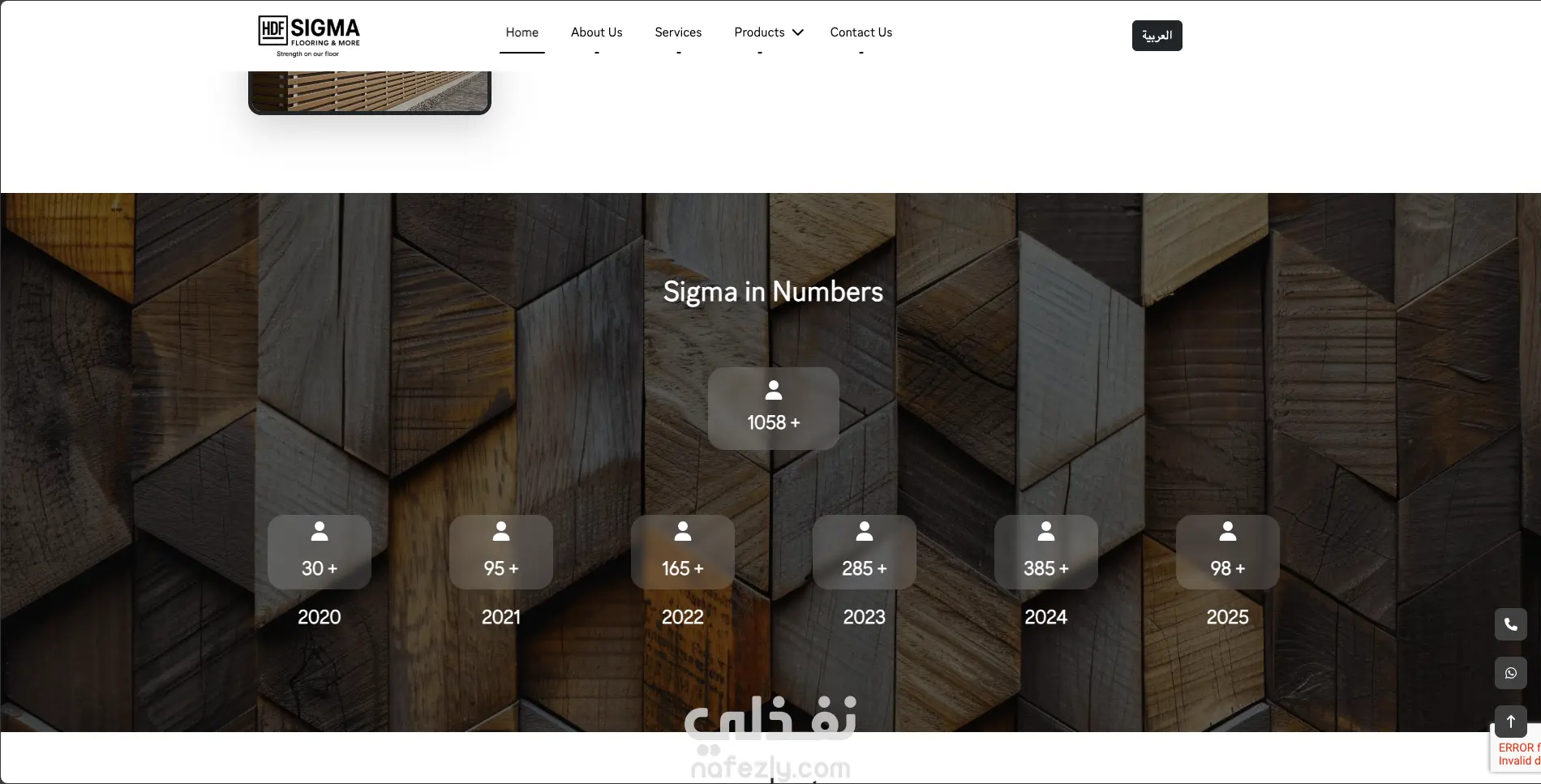Click the 2023 year label
Image resolution: width=1541 pixels, height=784 pixels.
(865, 617)
